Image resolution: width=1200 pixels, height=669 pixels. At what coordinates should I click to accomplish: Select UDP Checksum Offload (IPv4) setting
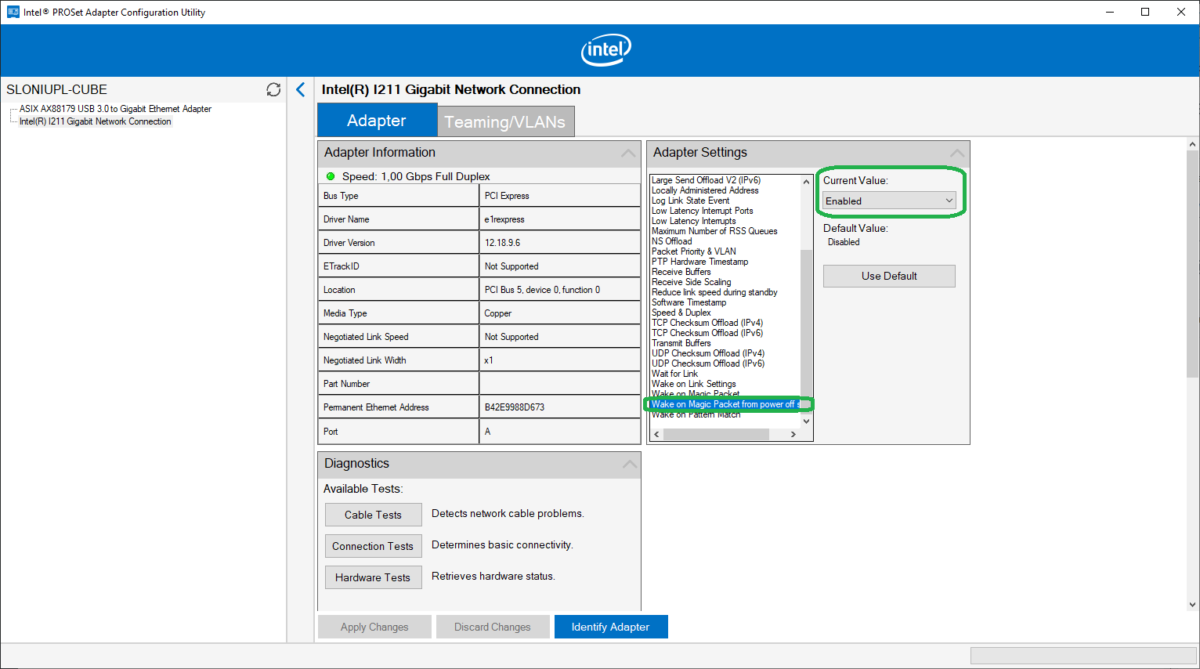click(x=708, y=353)
